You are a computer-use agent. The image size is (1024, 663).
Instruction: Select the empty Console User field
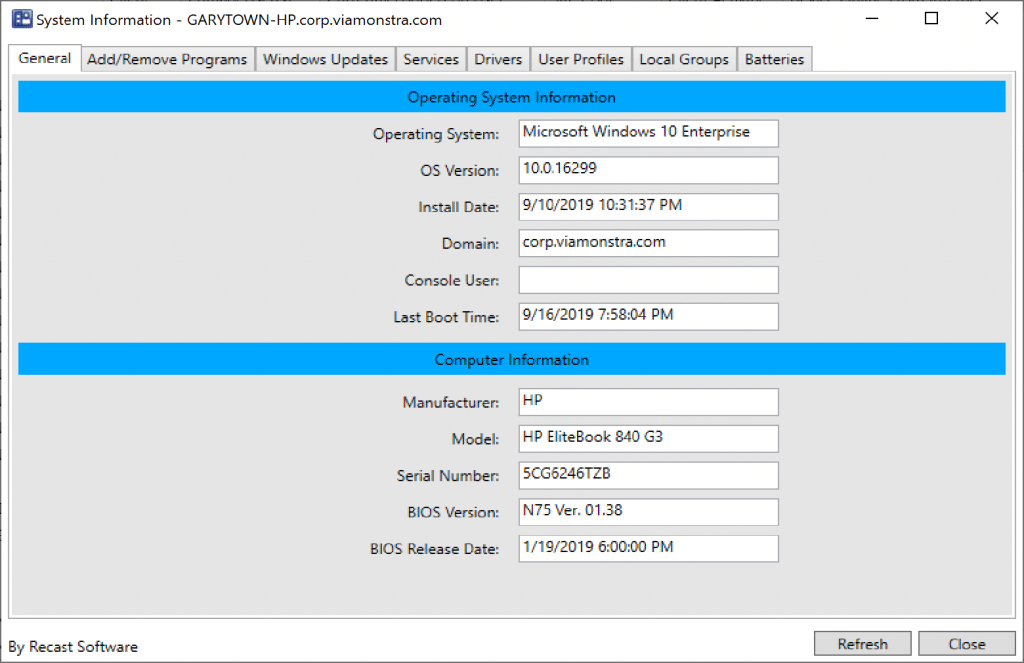648,280
